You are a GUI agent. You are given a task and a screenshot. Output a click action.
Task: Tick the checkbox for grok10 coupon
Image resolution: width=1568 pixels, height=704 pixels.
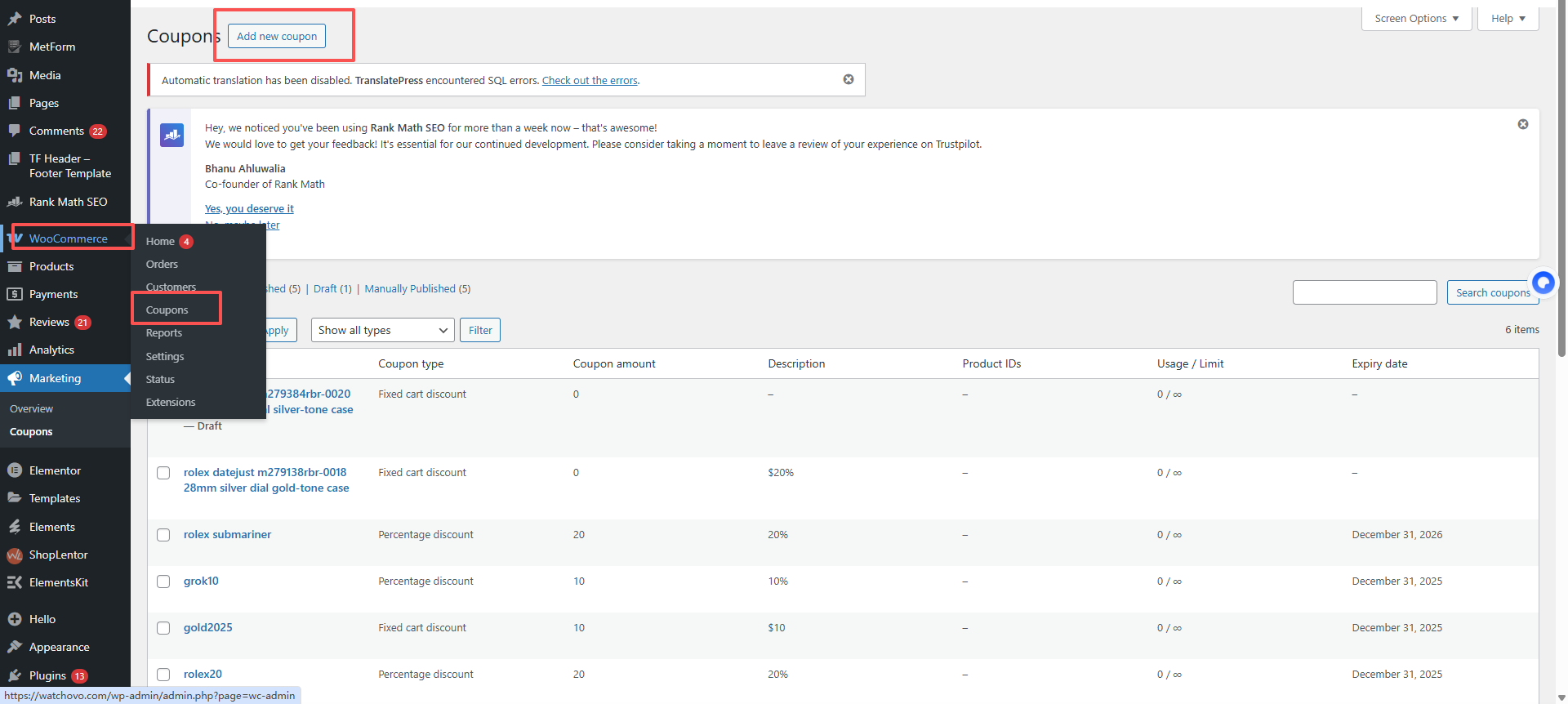(163, 581)
